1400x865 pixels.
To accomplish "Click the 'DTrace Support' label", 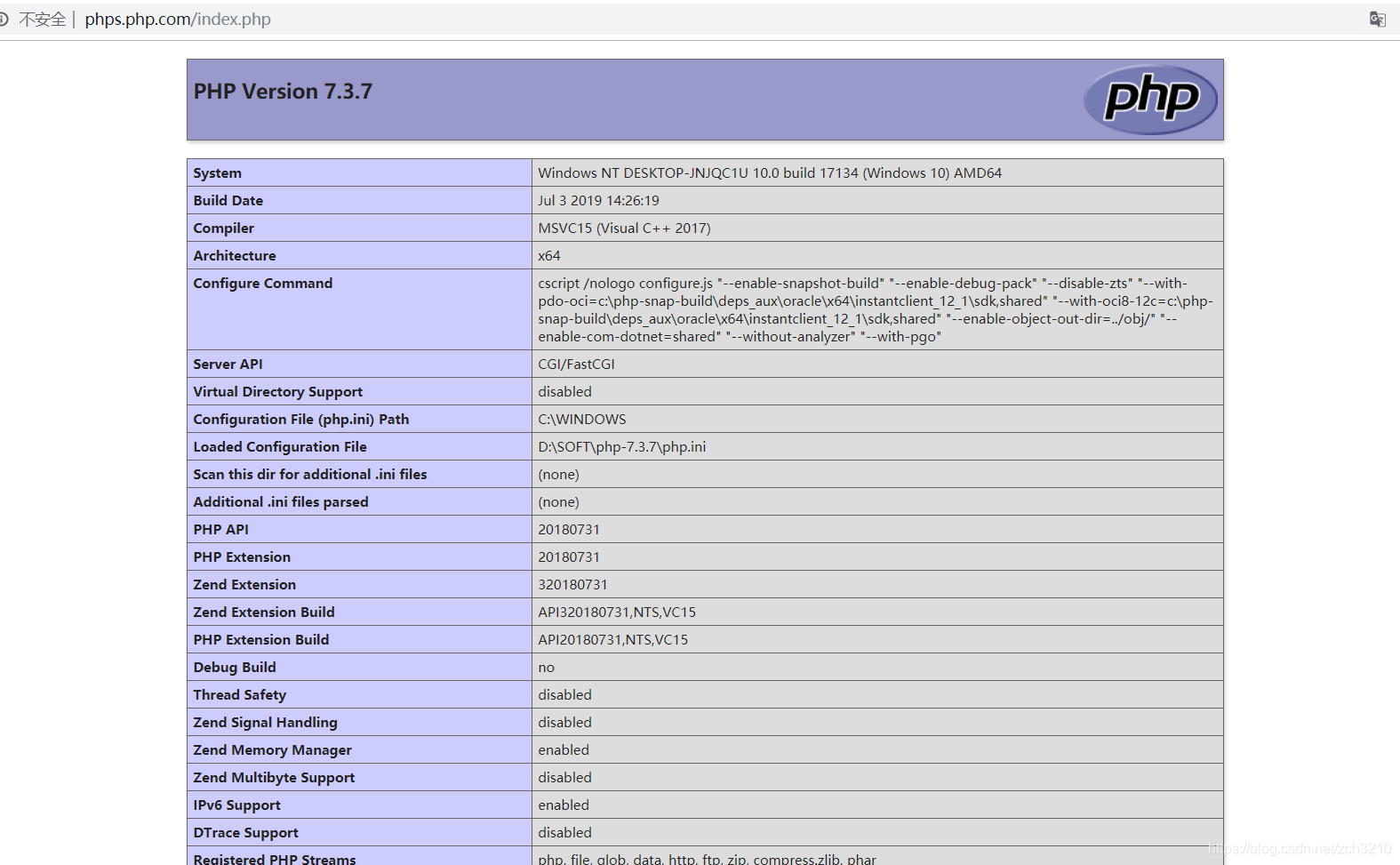I will (245, 832).
